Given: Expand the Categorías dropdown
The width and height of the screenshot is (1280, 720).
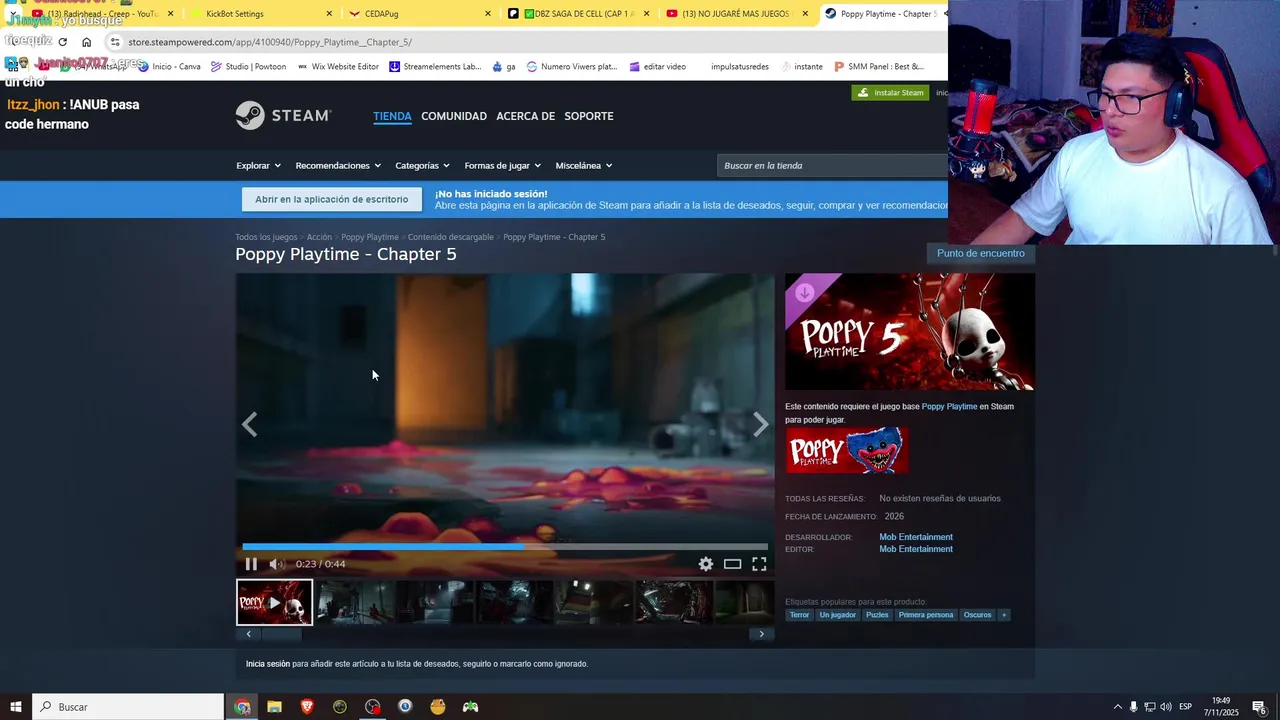Looking at the screenshot, I should [x=422, y=166].
